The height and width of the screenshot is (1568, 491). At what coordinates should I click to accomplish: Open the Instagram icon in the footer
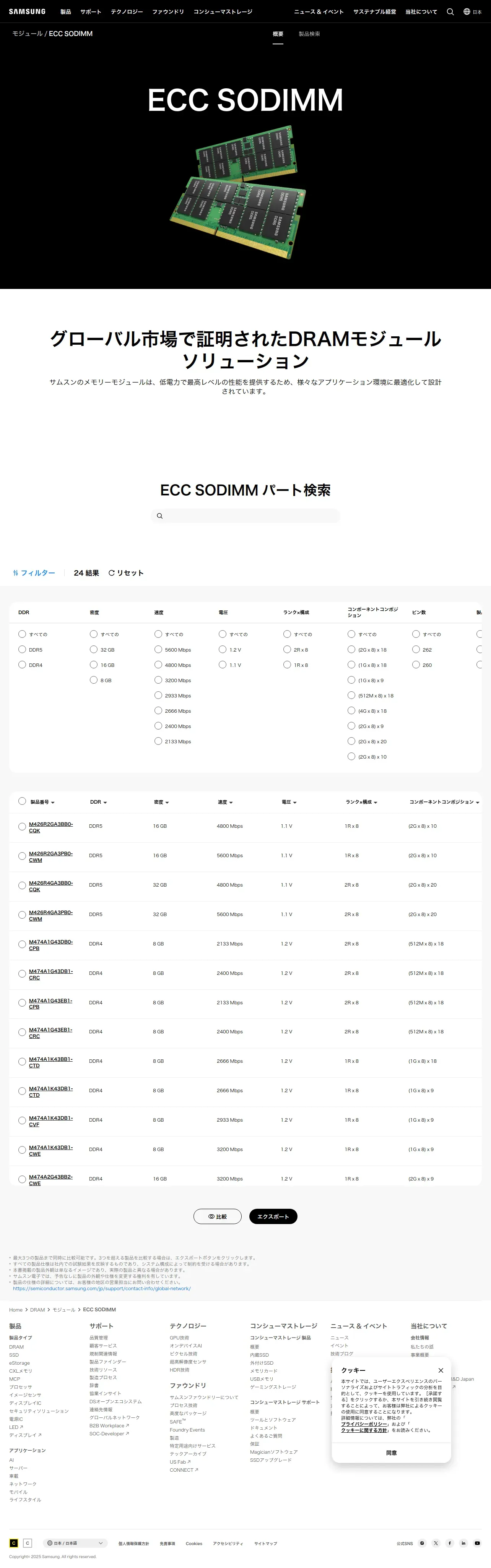click(422, 1543)
